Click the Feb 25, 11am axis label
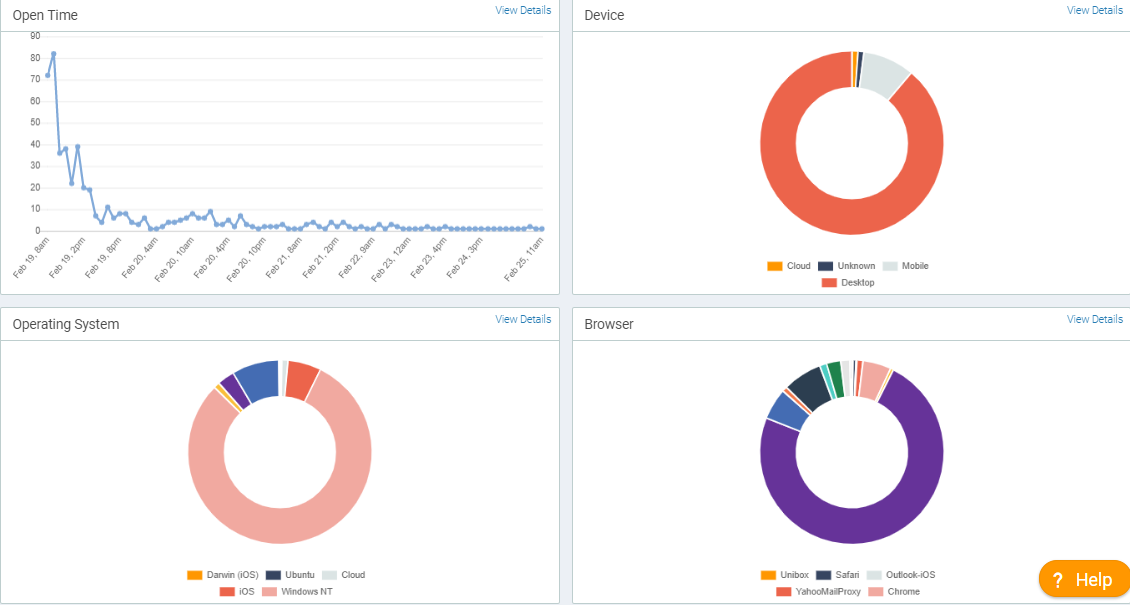The width and height of the screenshot is (1130, 606). coord(523,259)
